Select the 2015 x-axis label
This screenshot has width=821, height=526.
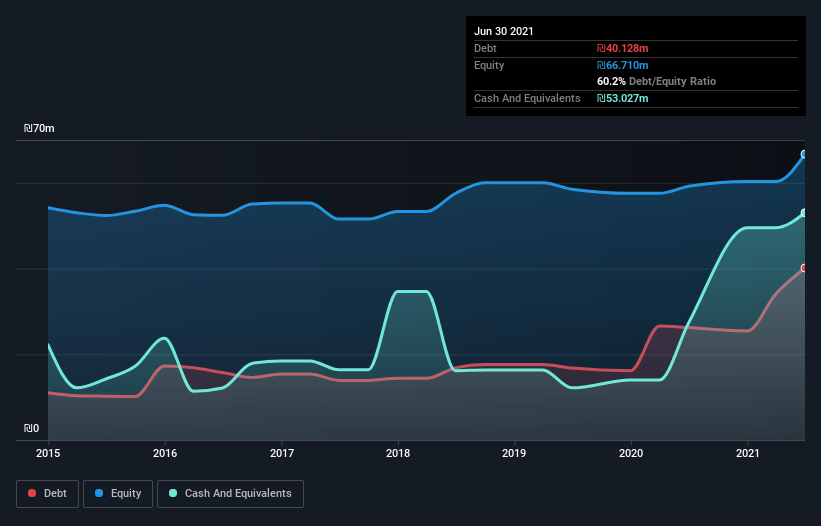coord(48,453)
